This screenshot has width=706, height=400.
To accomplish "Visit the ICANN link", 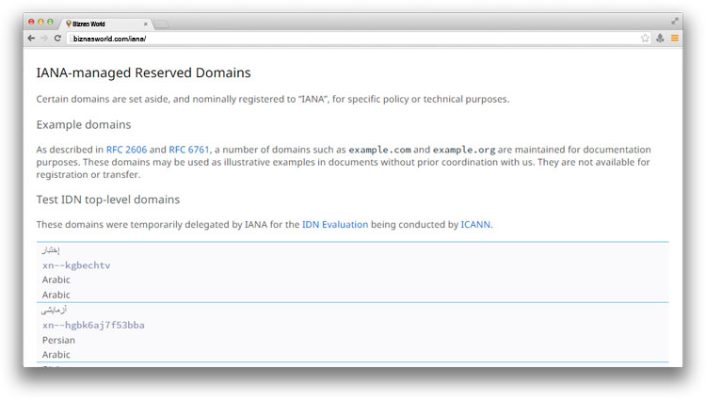I will pyautogui.click(x=475, y=225).
